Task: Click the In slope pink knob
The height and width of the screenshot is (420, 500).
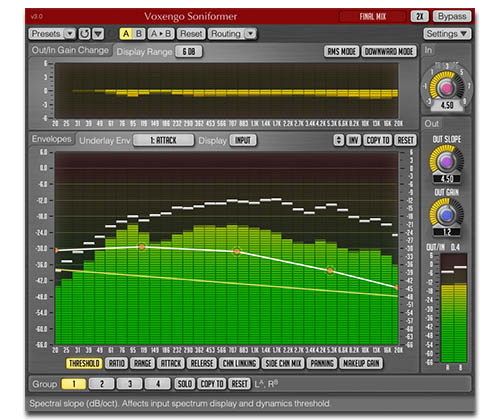Action: (x=446, y=88)
